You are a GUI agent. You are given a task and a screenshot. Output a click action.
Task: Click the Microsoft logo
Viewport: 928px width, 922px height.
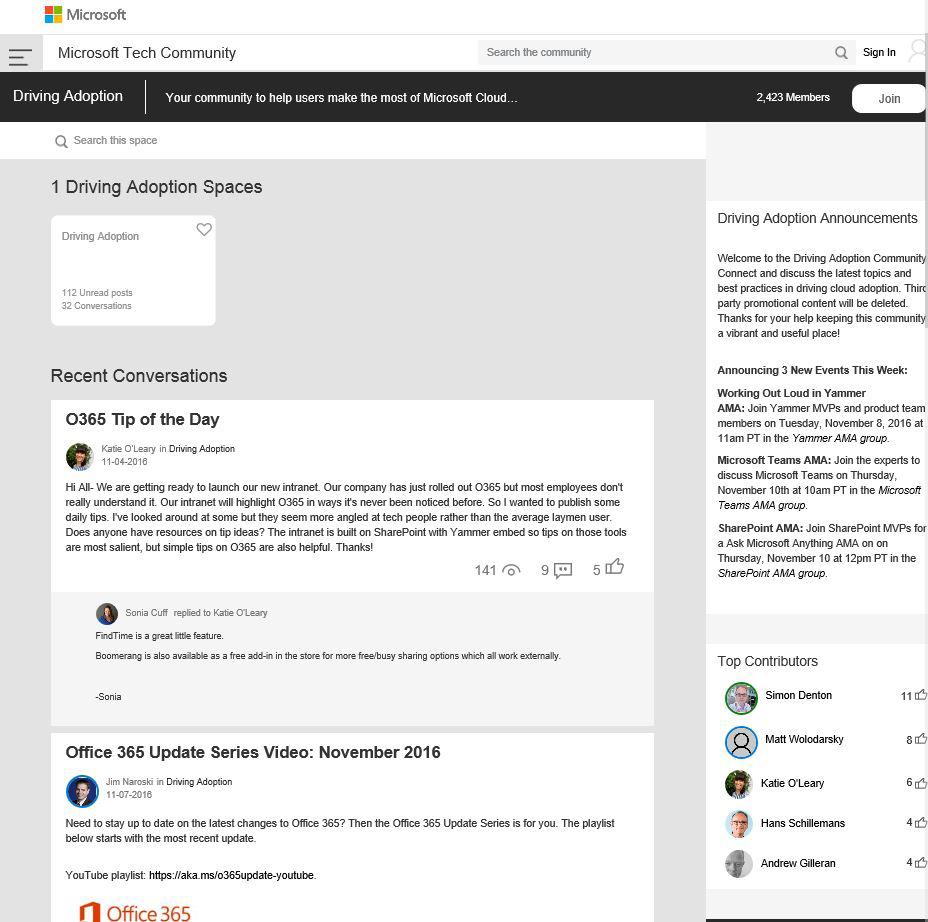coord(85,15)
